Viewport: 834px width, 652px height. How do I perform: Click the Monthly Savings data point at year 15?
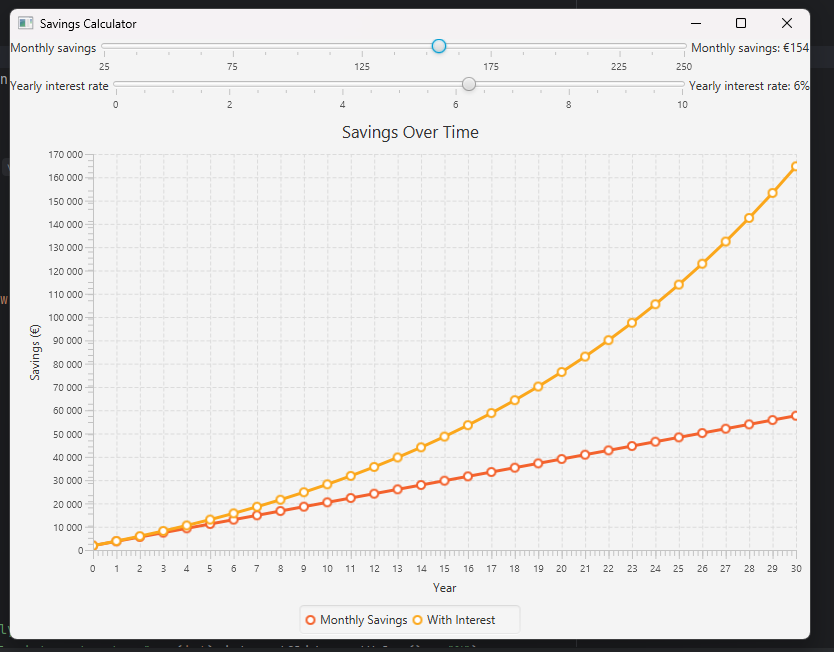pyautogui.click(x=445, y=481)
